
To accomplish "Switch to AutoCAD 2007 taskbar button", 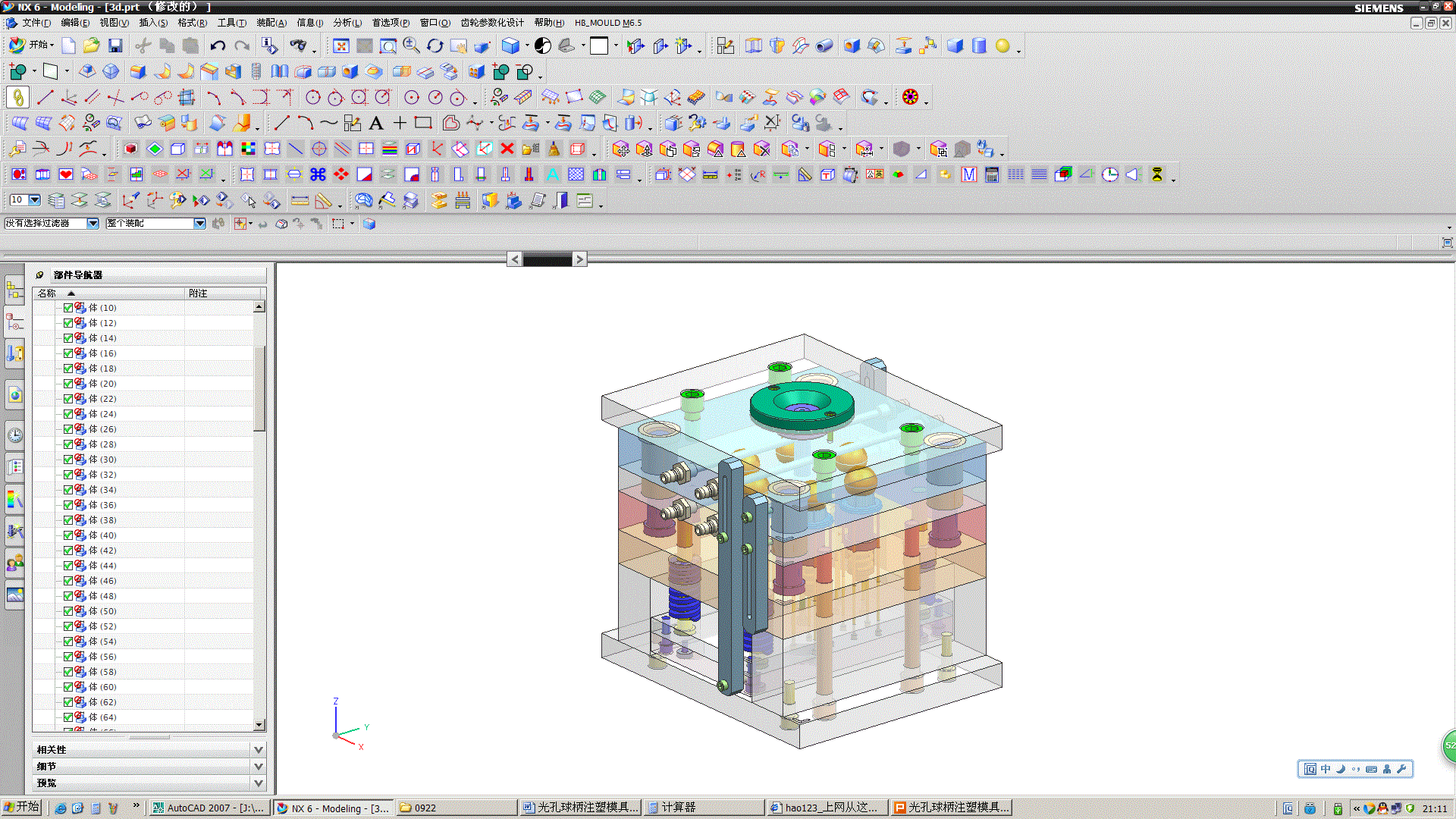I will click(x=209, y=808).
